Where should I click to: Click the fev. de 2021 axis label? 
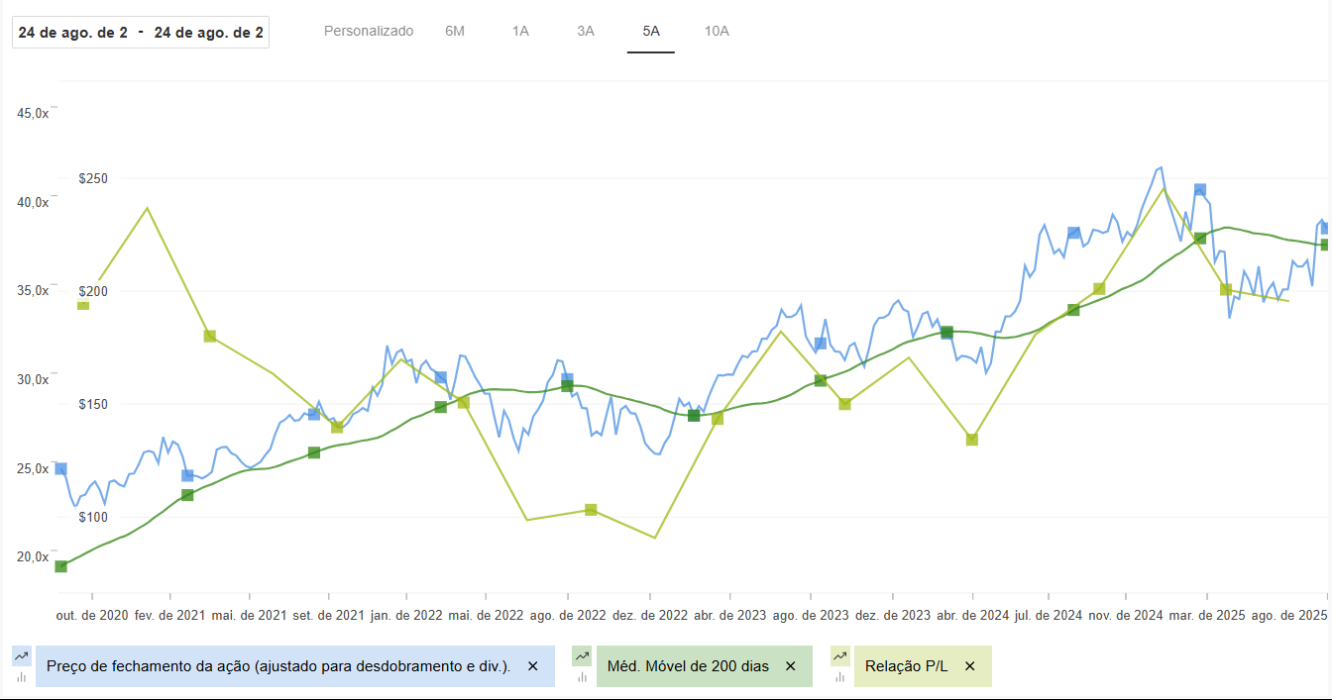pyautogui.click(x=170, y=615)
